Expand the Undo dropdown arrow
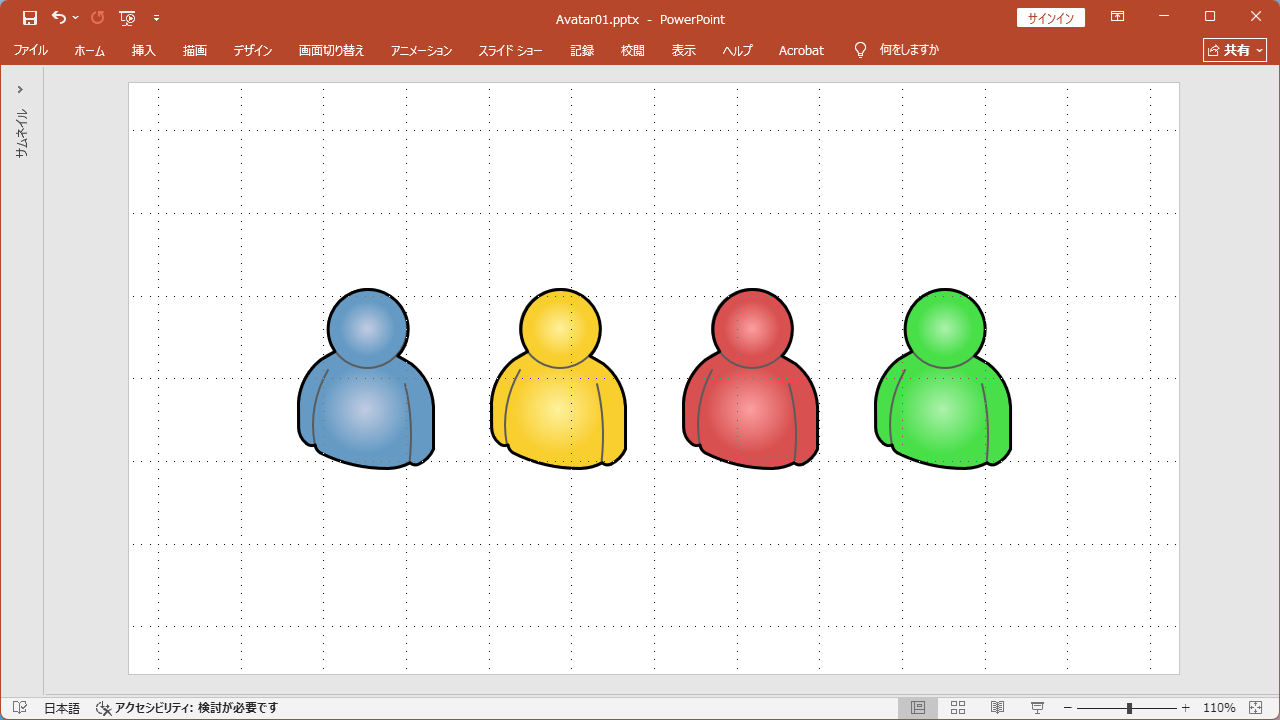Viewport: 1280px width, 720px height. (76, 17)
